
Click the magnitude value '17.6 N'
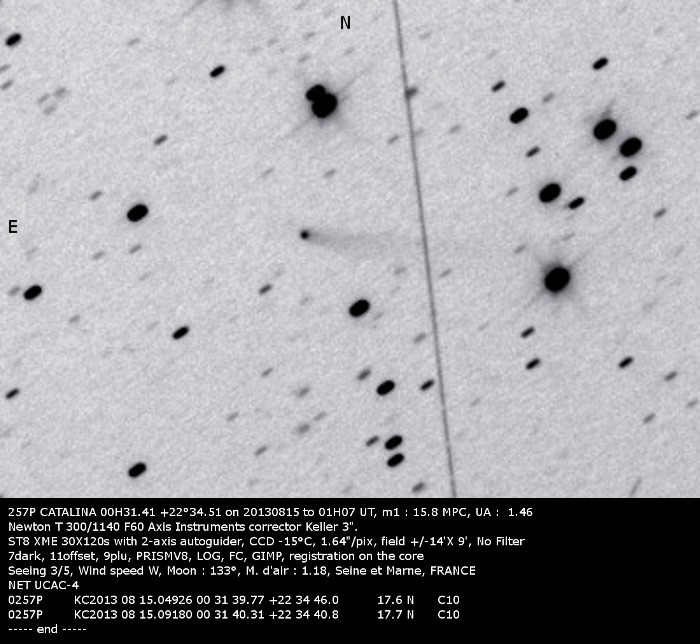click(396, 600)
